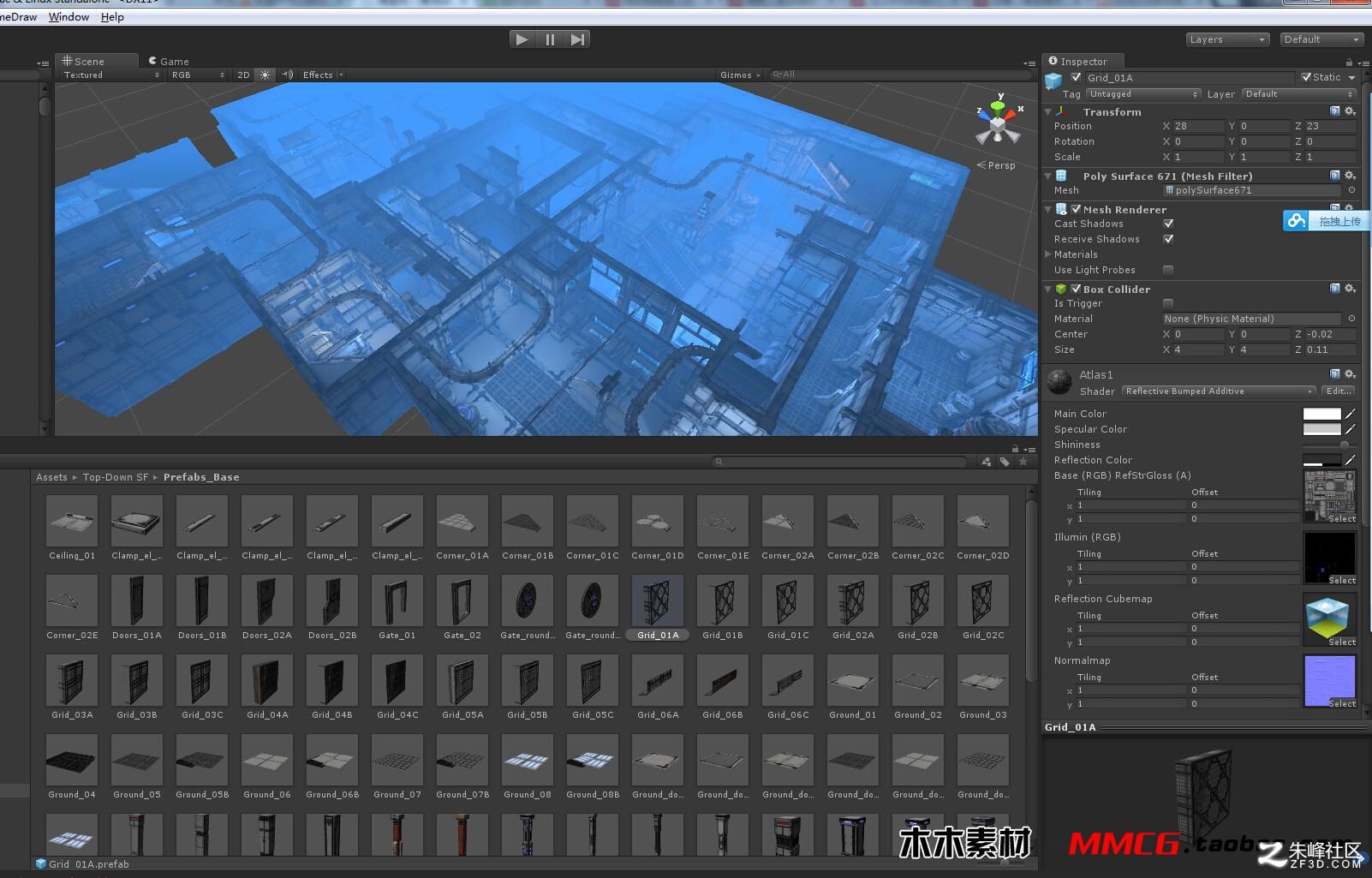
Task: Open the Textured draw mode dropdown
Action: coord(111,75)
